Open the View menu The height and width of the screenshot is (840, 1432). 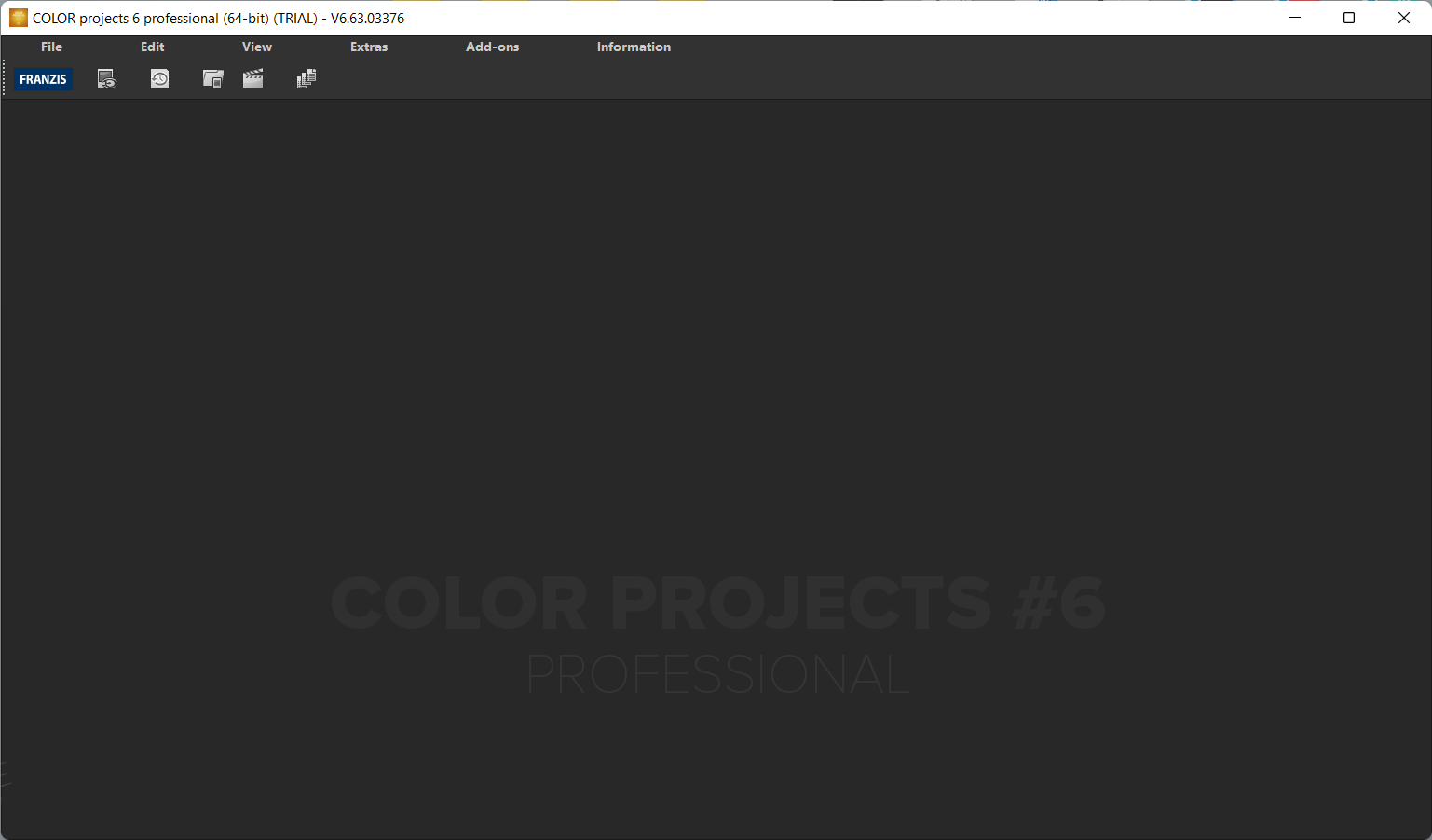click(x=257, y=47)
